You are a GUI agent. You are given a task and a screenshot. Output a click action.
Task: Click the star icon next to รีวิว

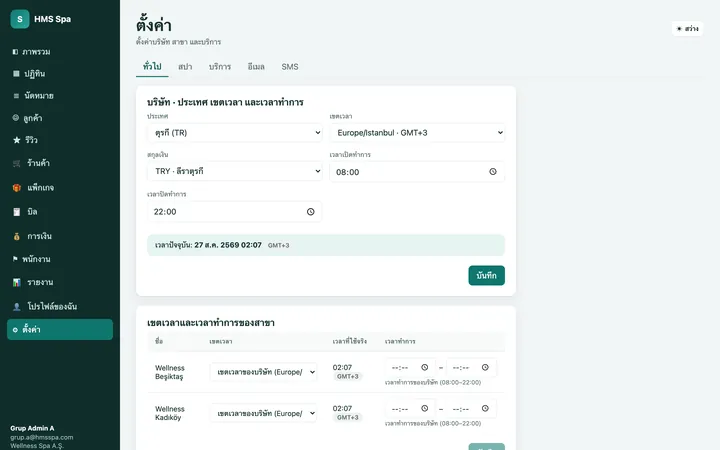pos(17,140)
